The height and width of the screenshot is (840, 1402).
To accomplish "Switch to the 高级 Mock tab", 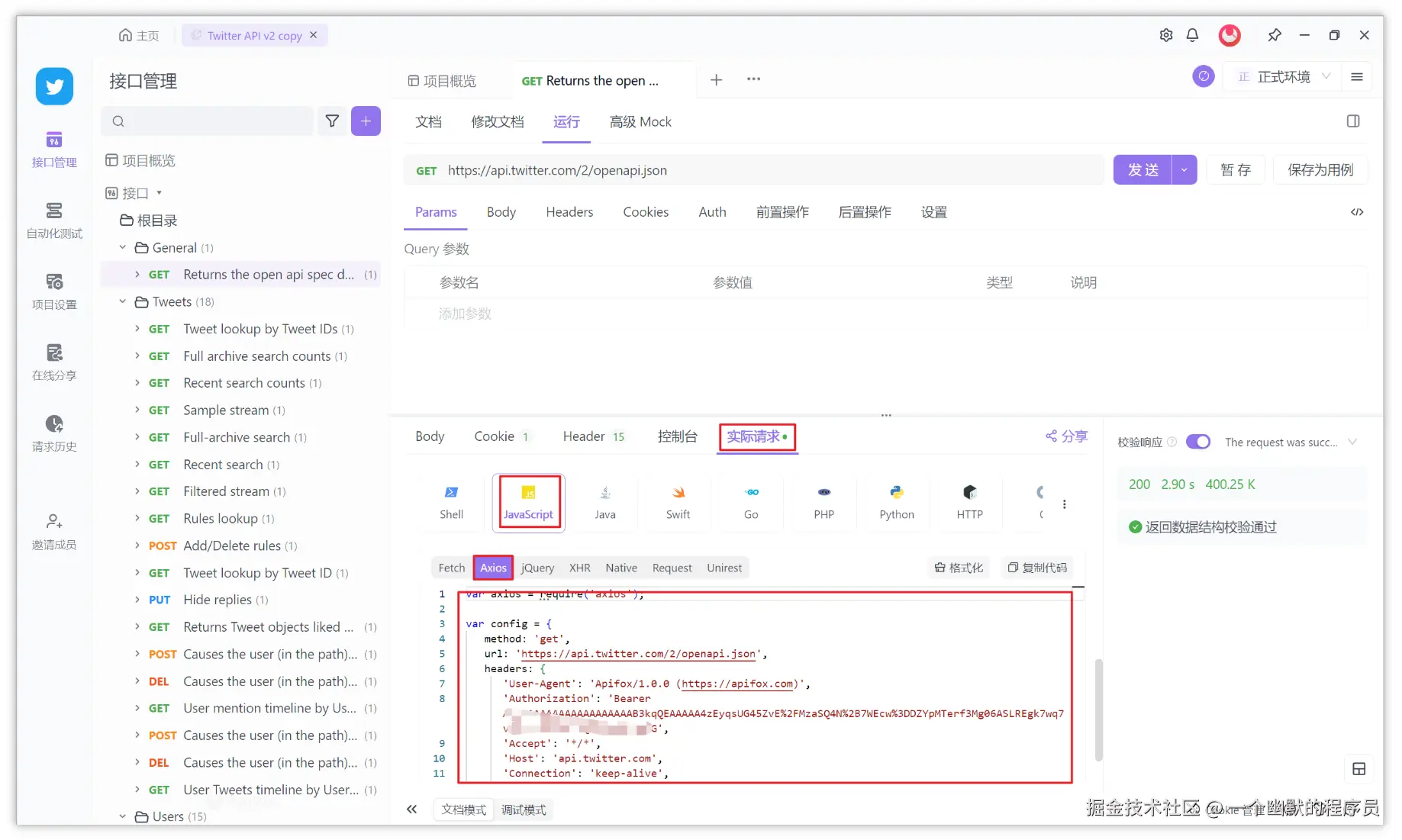I will (x=640, y=122).
